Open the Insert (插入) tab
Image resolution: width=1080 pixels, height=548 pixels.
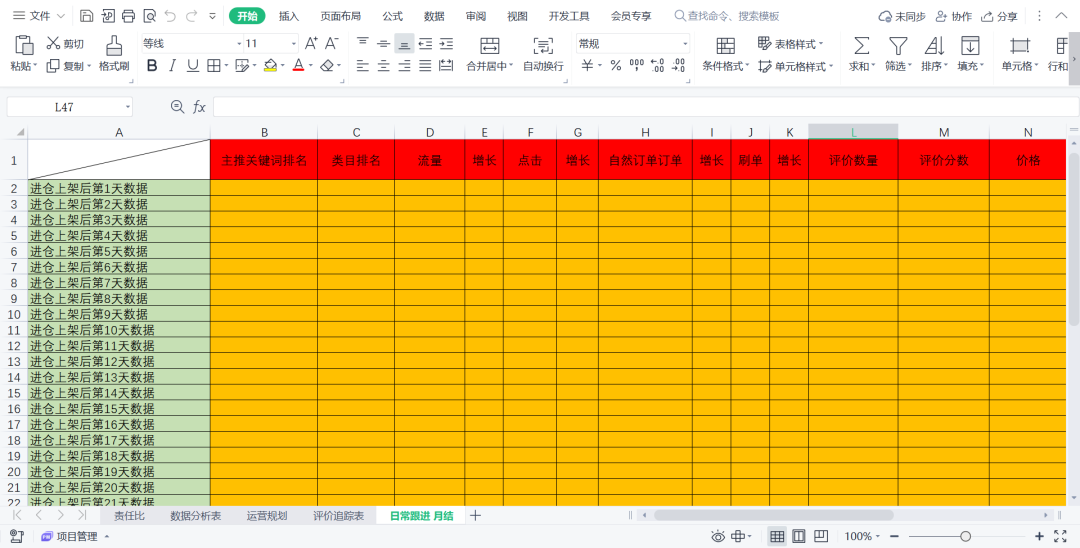(x=289, y=16)
